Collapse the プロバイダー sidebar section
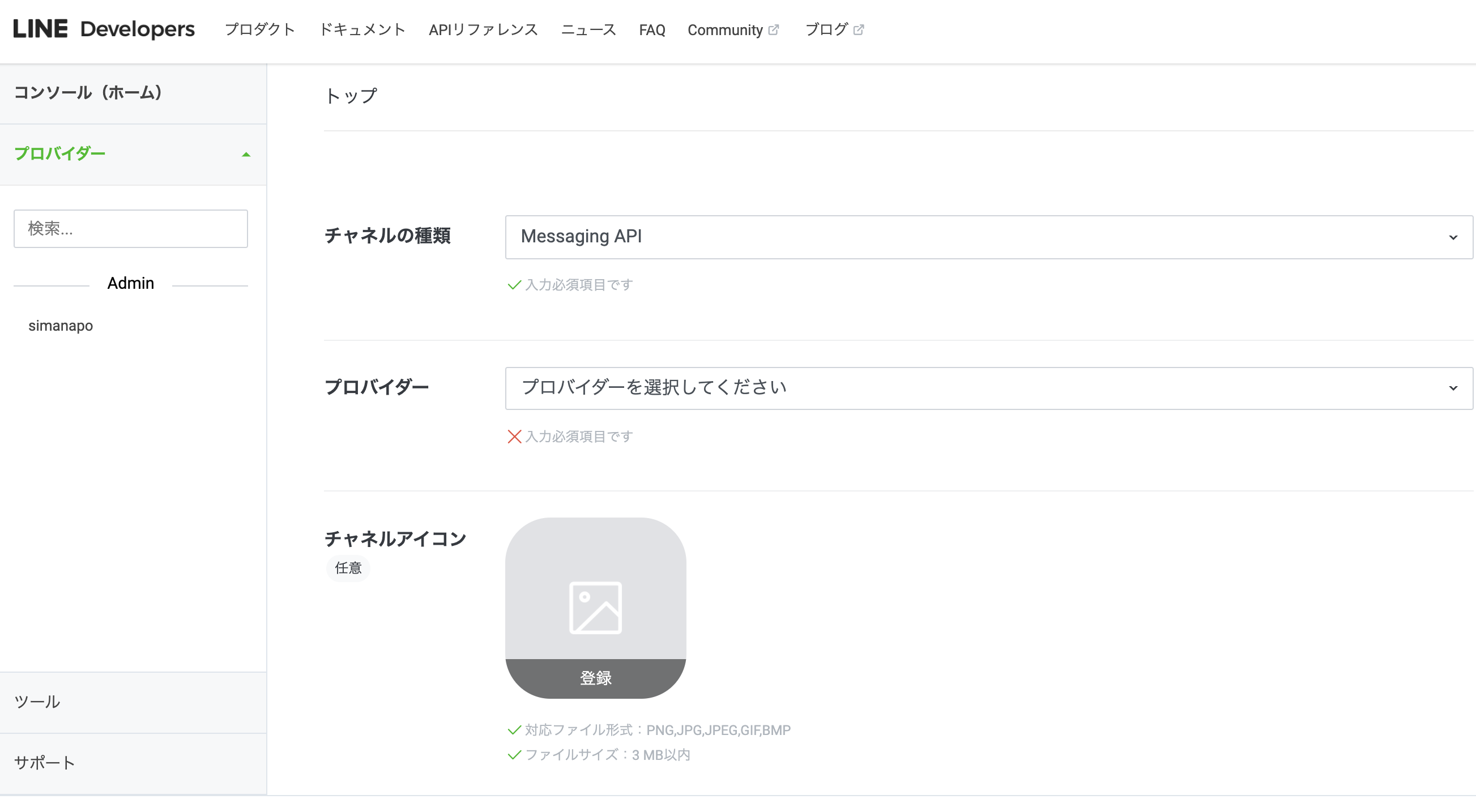The width and height of the screenshot is (1476, 812). point(133,154)
